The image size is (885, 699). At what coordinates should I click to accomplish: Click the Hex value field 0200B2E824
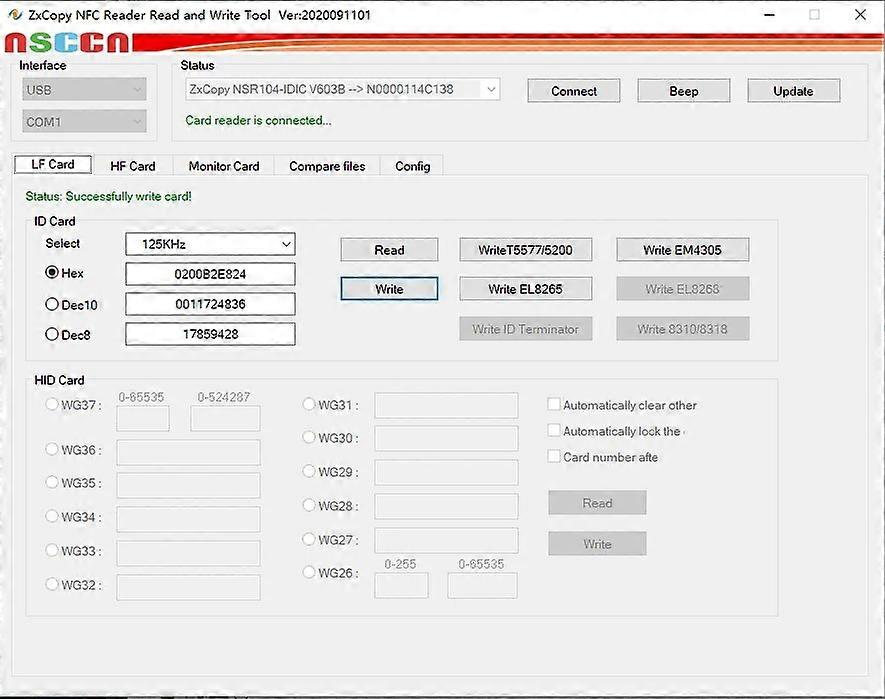[x=210, y=274]
